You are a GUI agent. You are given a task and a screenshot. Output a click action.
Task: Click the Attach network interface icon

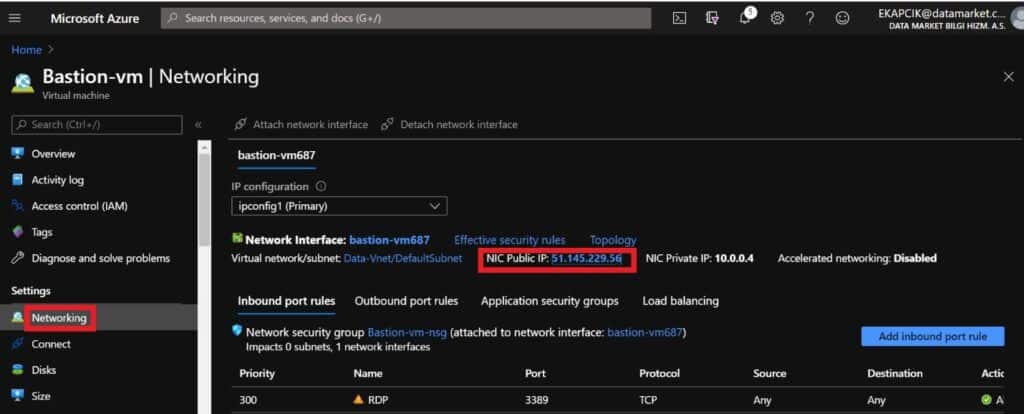click(240, 124)
